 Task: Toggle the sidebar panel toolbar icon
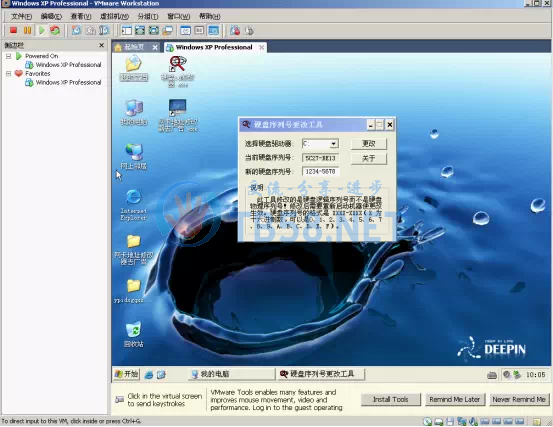coord(126,31)
